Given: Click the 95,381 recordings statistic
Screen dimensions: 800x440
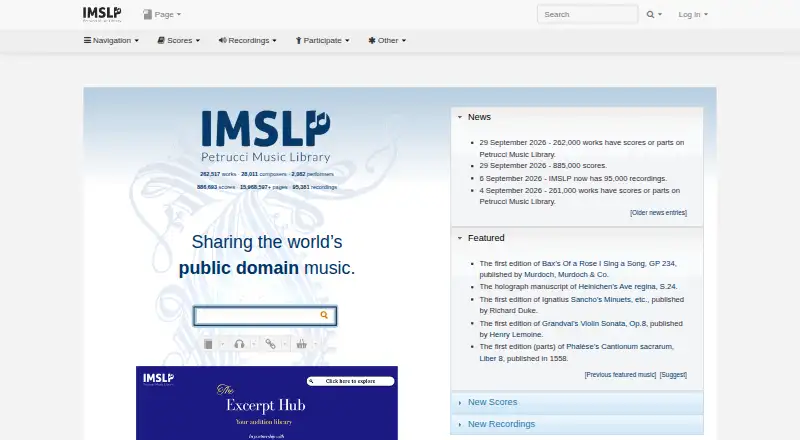Looking at the screenshot, I should 314,187.
